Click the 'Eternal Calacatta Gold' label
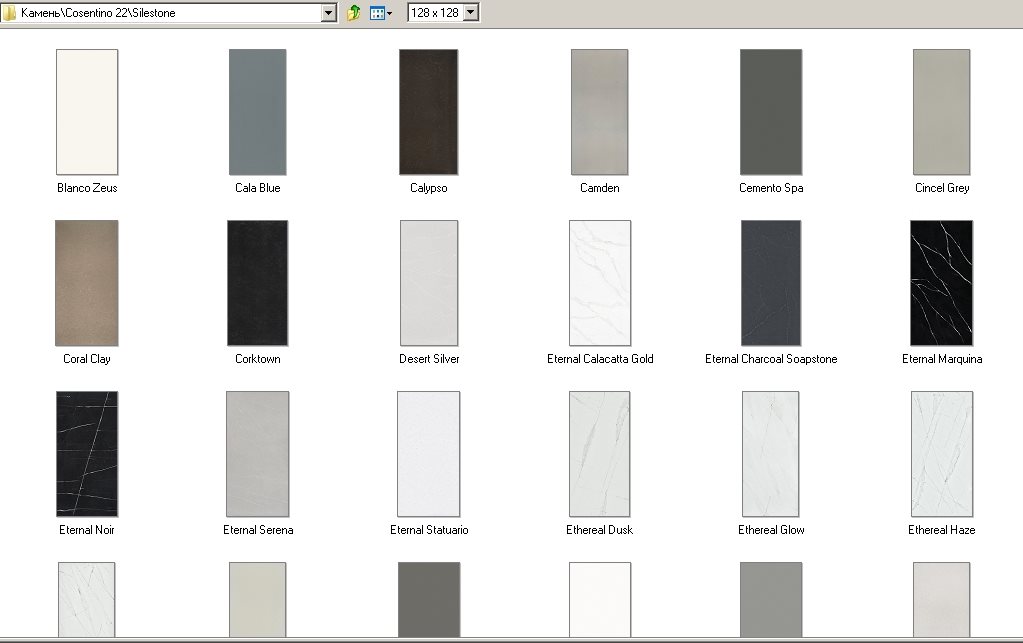Screen dimensions: 1023x643 point(600,359)
